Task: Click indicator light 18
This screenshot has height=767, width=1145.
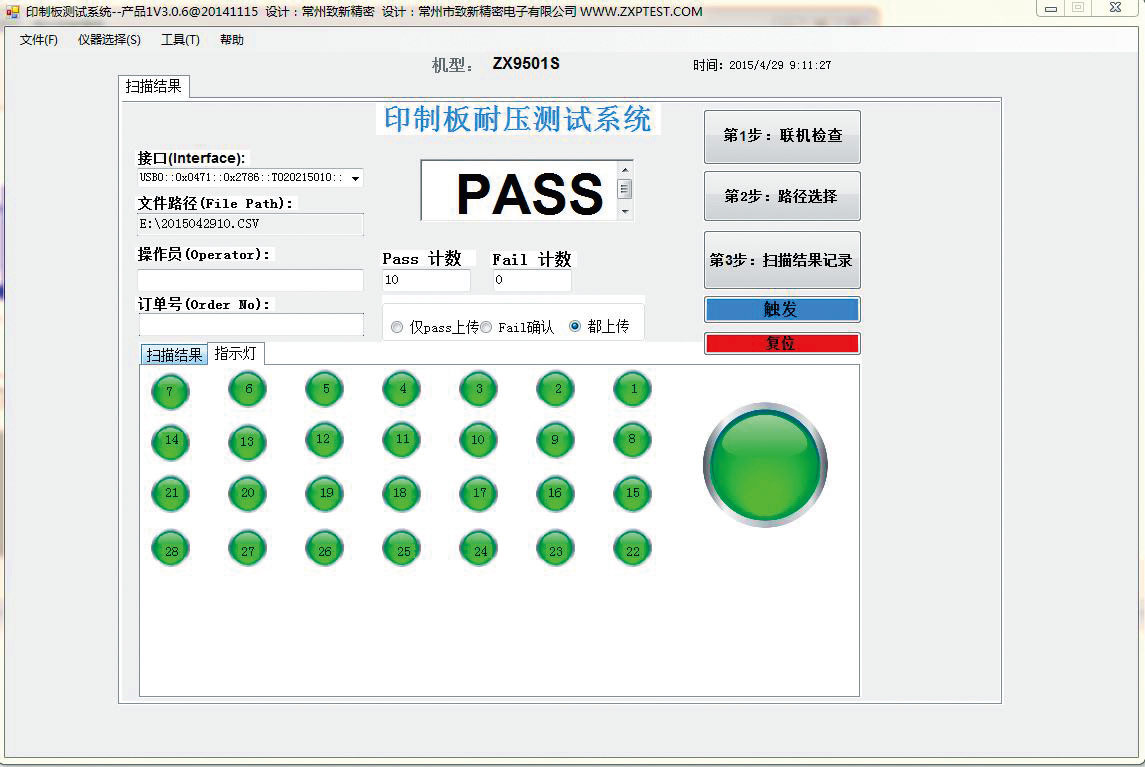Action: [x=401, y=493]
